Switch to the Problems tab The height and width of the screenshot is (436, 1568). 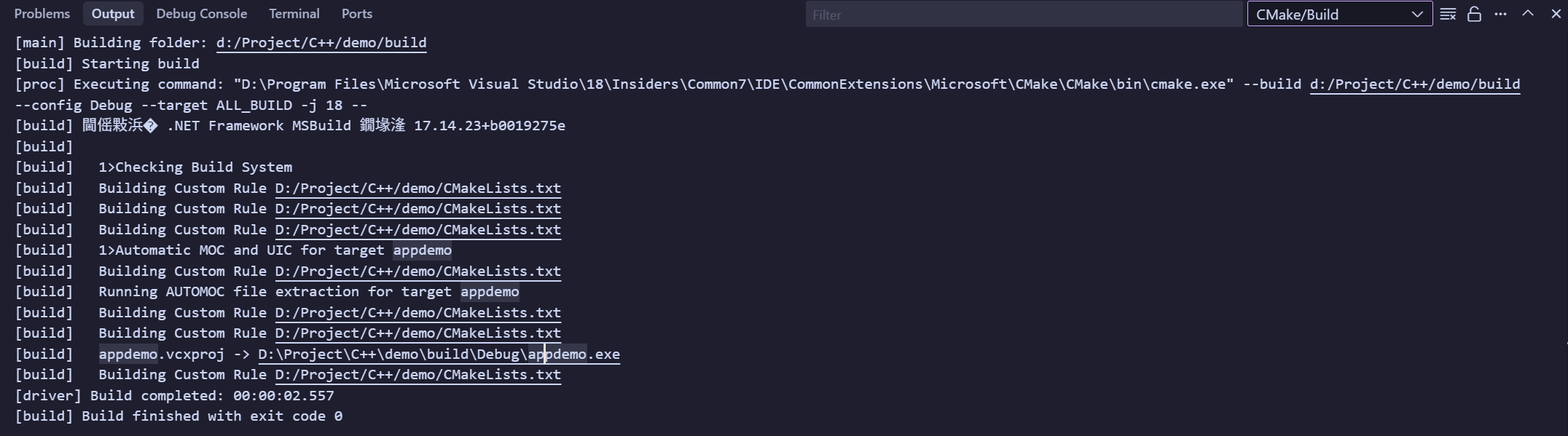coord(42,13)
